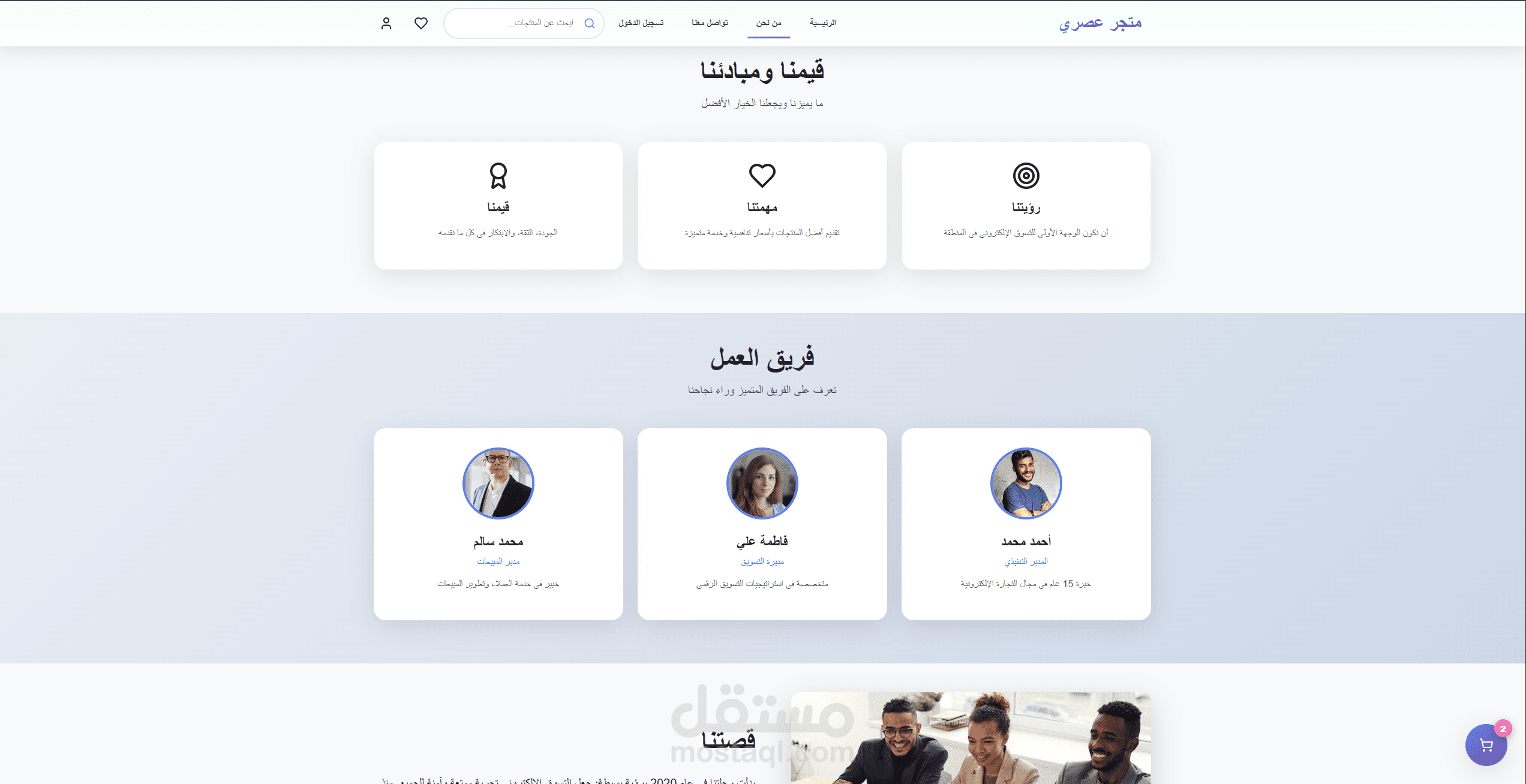
Task: Click the cart badge showing 2
Action: click(x=1503, y=729)
